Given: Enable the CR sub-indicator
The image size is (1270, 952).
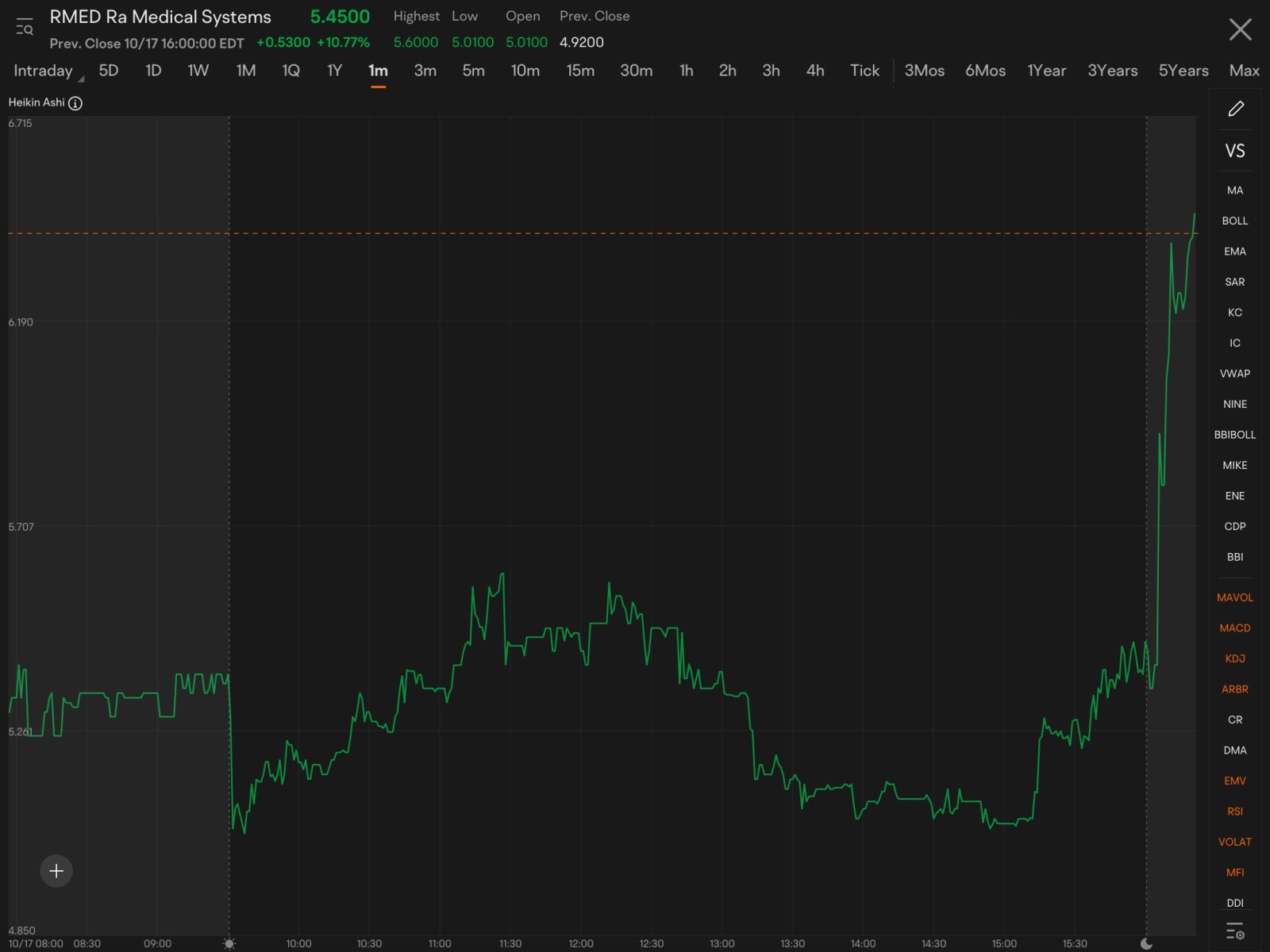Looking at the screenshot, I should (1235, 720).
